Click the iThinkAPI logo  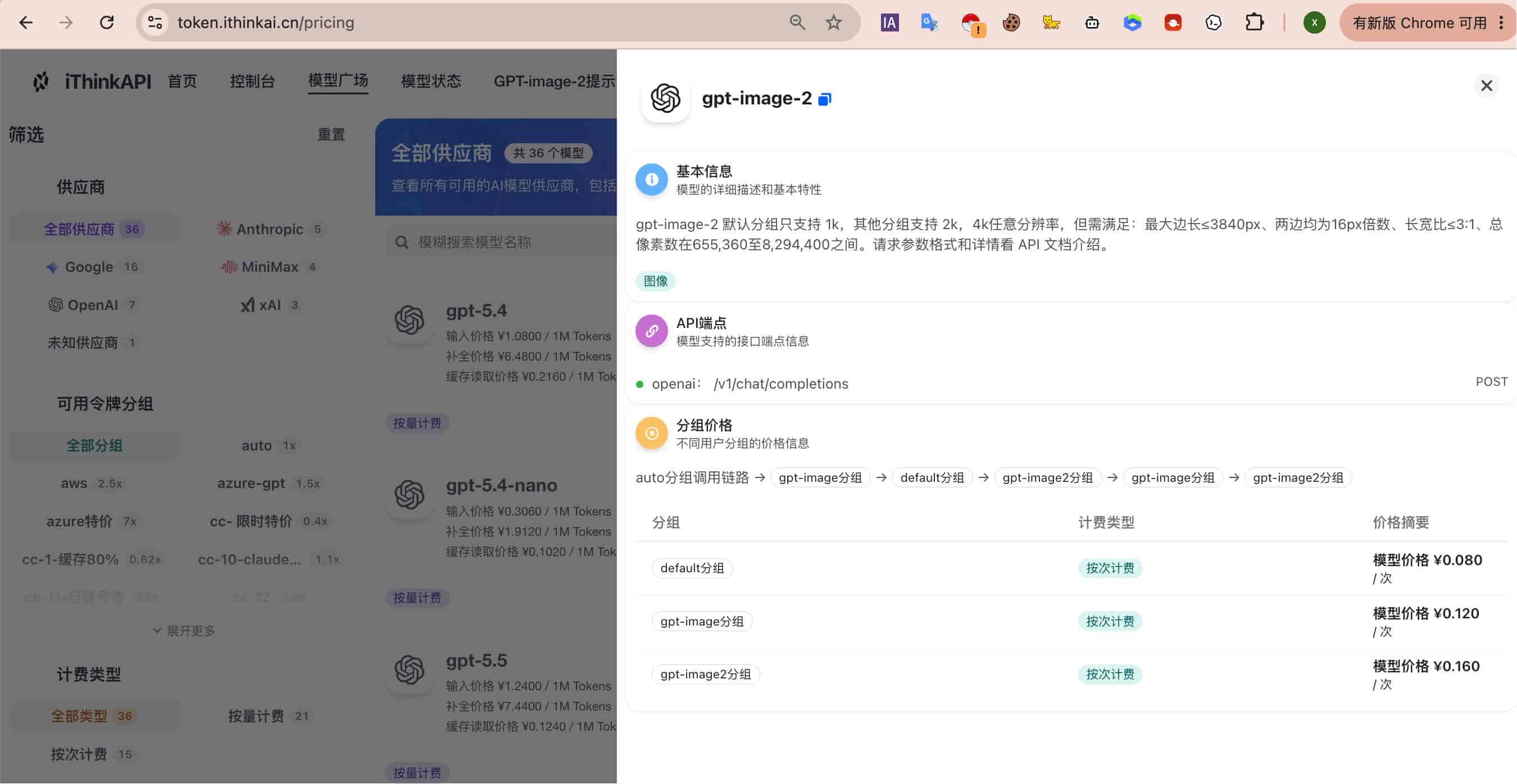pyautogui.click(x=92, y=81)
